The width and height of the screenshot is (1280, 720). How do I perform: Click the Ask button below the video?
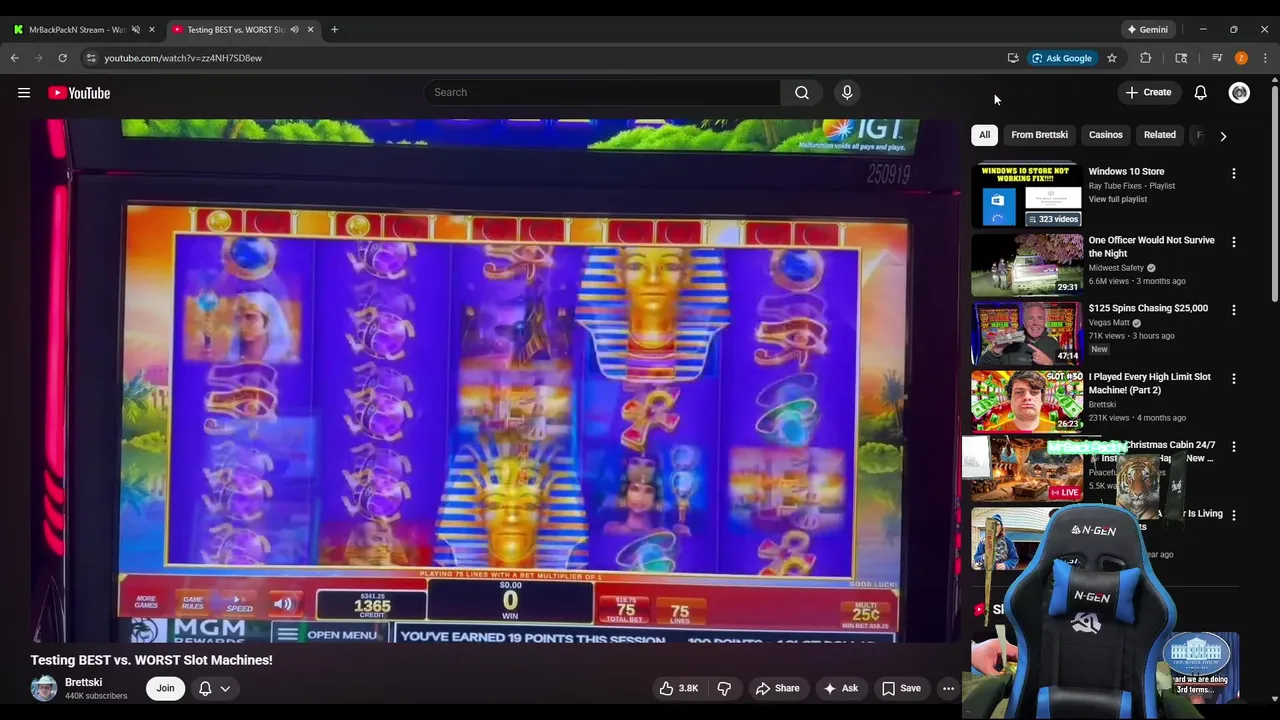[840, 688]
